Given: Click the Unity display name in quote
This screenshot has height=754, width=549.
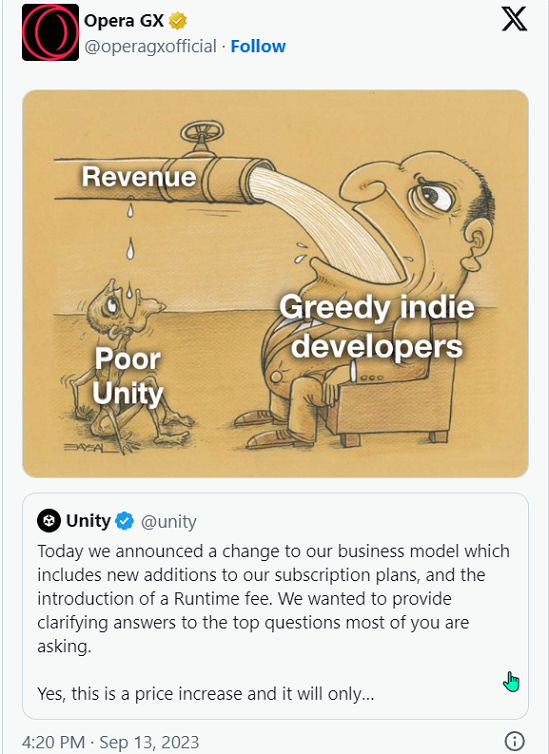Looking at the screenshot, I should tap(88, 521).
